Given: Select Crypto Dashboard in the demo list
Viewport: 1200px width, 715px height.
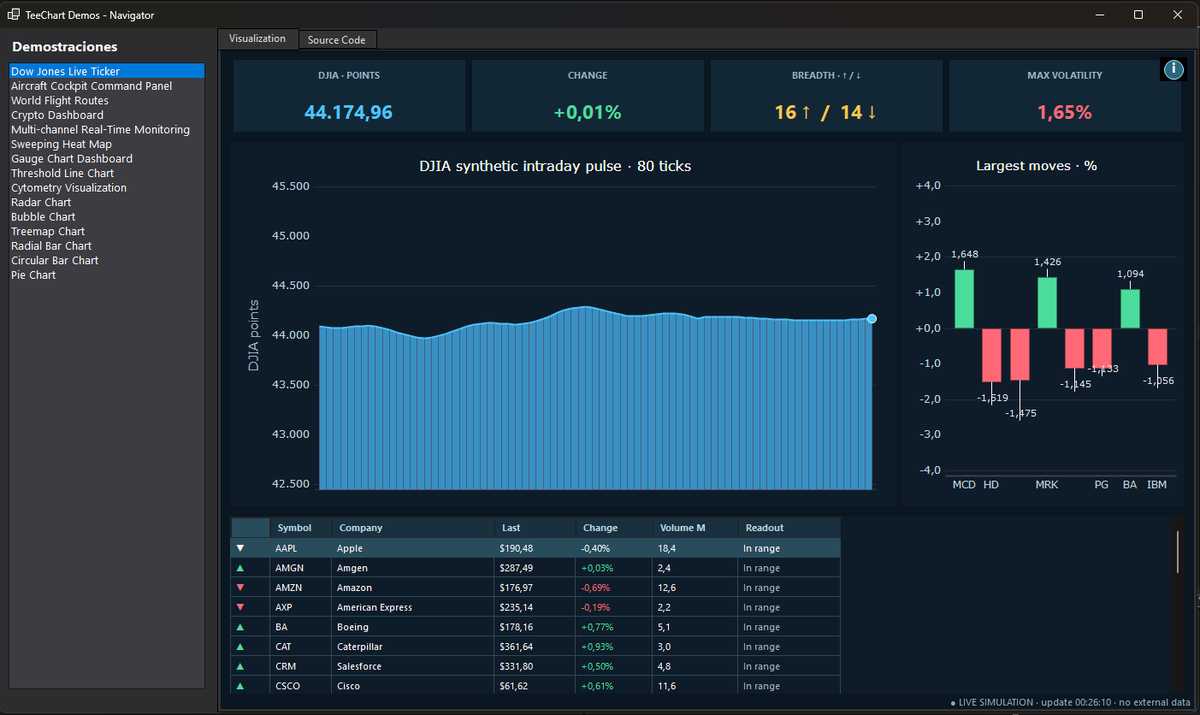Looking at the screenshot, I should point(57,115).
